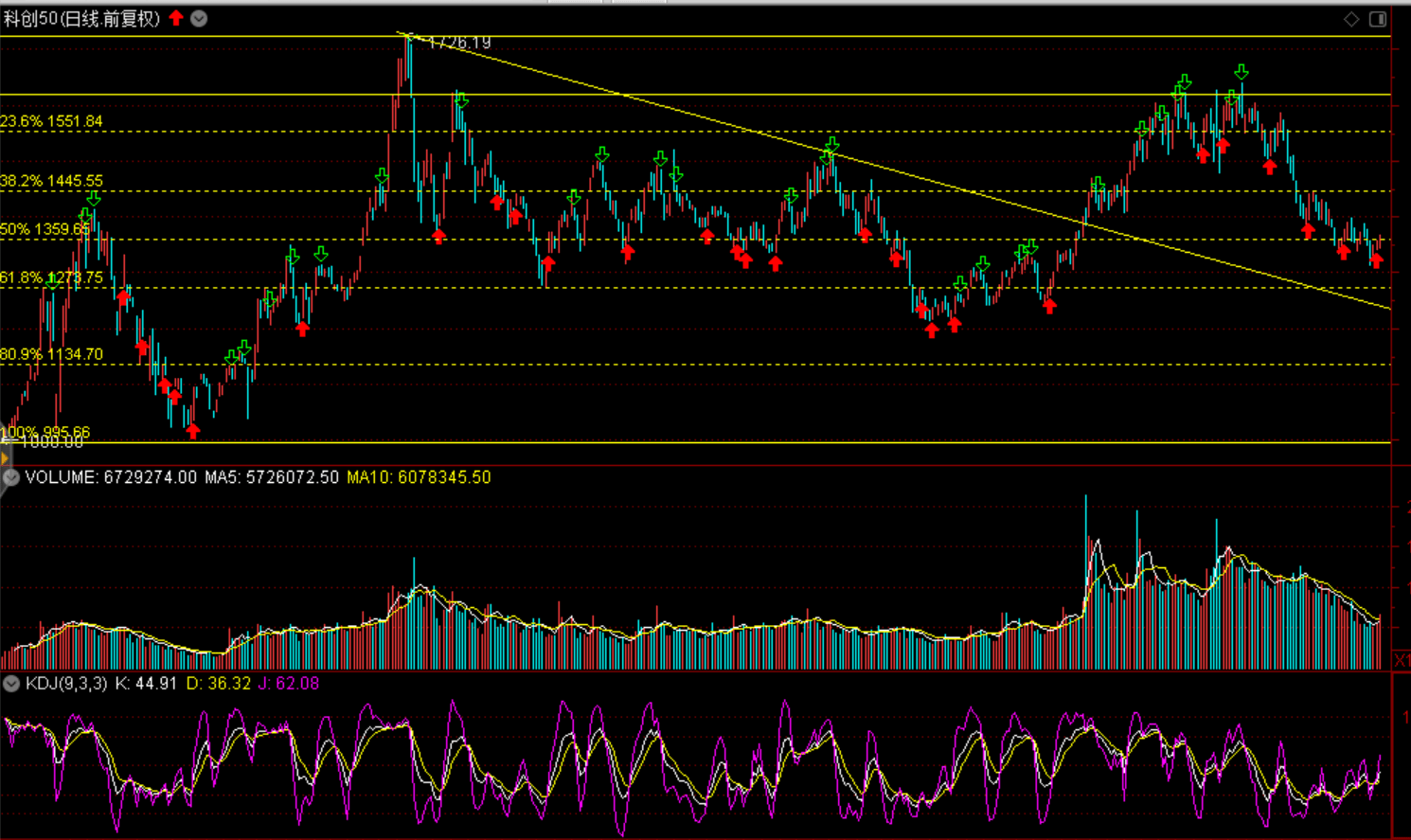Screen dimensions: 1411x840
Task: Expand the KDJ indicator dropdown
Action: click(x=10, y=684)
